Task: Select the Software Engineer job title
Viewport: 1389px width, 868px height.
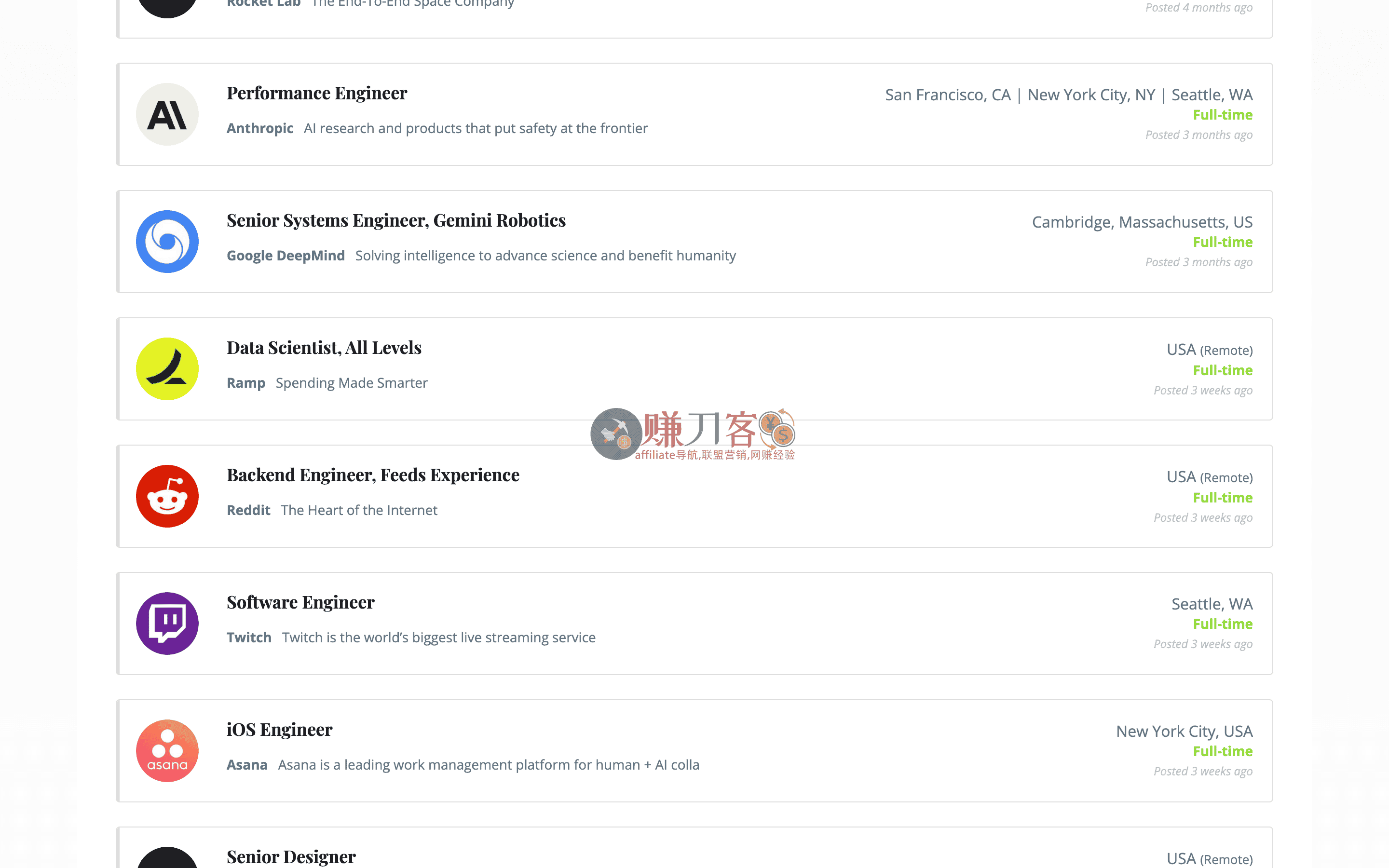Action: pyautogui.click(x=300, y=602)
